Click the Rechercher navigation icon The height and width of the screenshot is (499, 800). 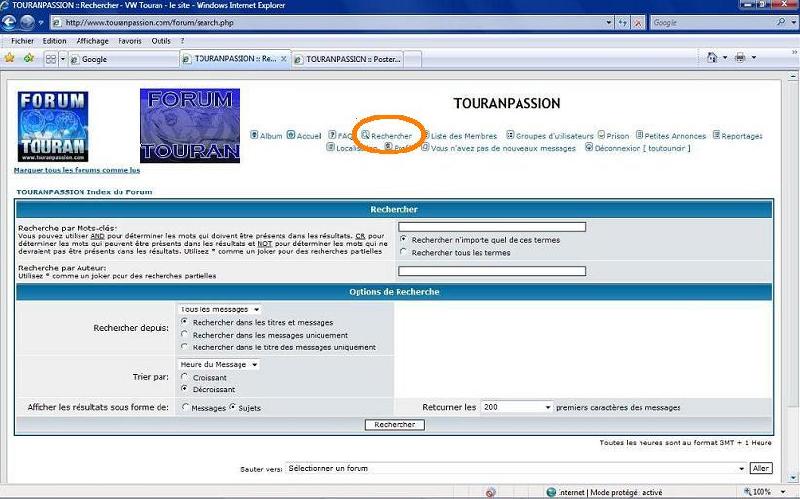coord(365,135)
